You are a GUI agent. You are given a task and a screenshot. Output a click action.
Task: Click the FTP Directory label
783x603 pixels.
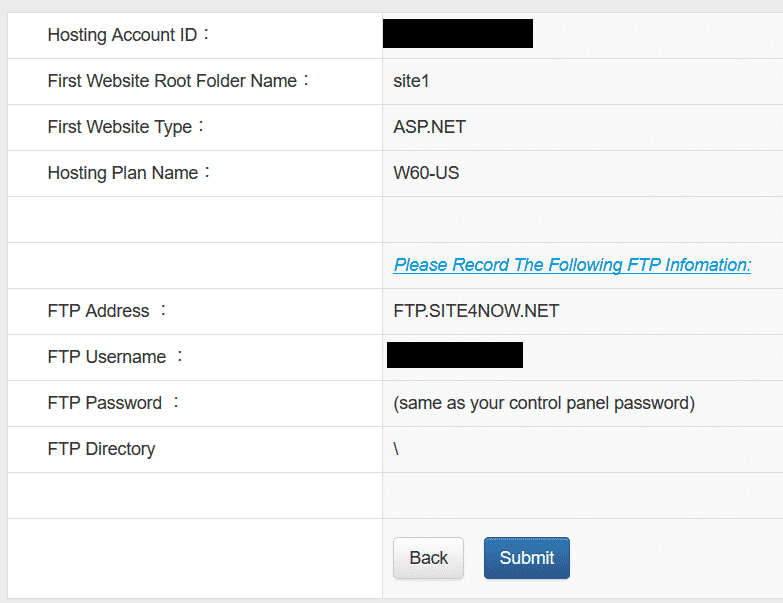[101, 449]
